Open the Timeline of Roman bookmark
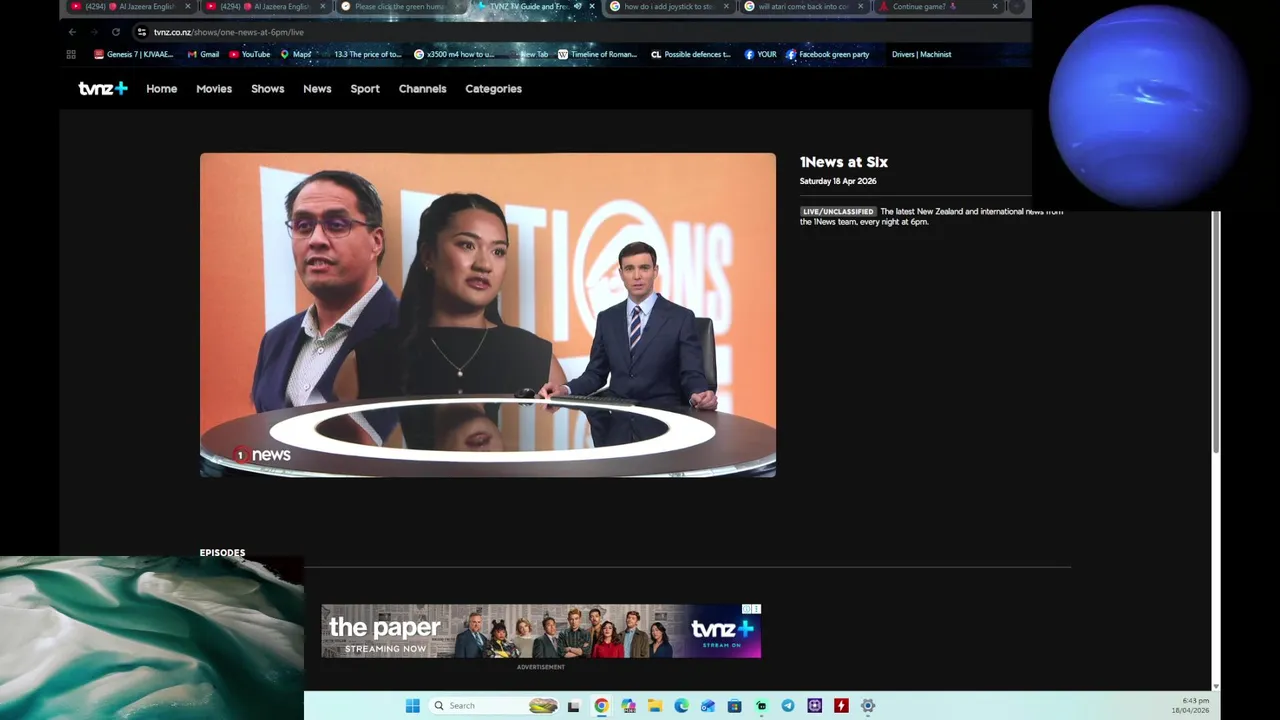 coord(597,55)
